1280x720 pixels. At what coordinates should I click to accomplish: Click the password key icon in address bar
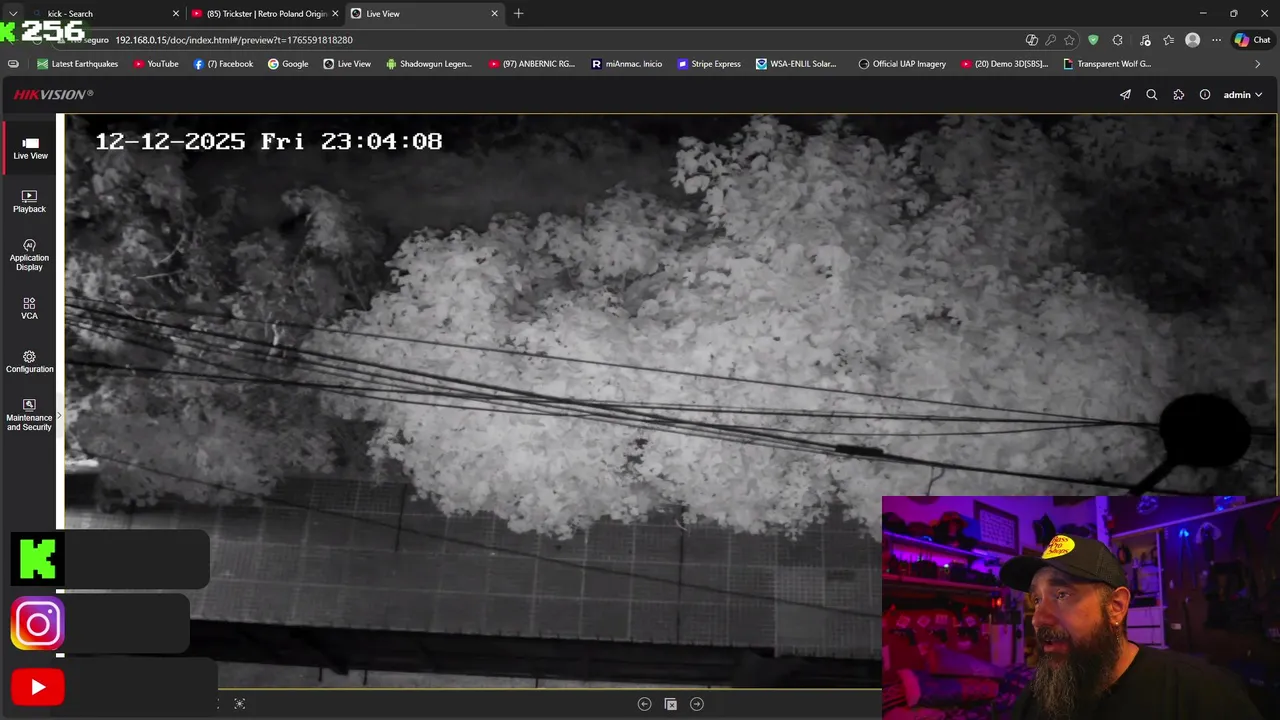(1050, 40)
